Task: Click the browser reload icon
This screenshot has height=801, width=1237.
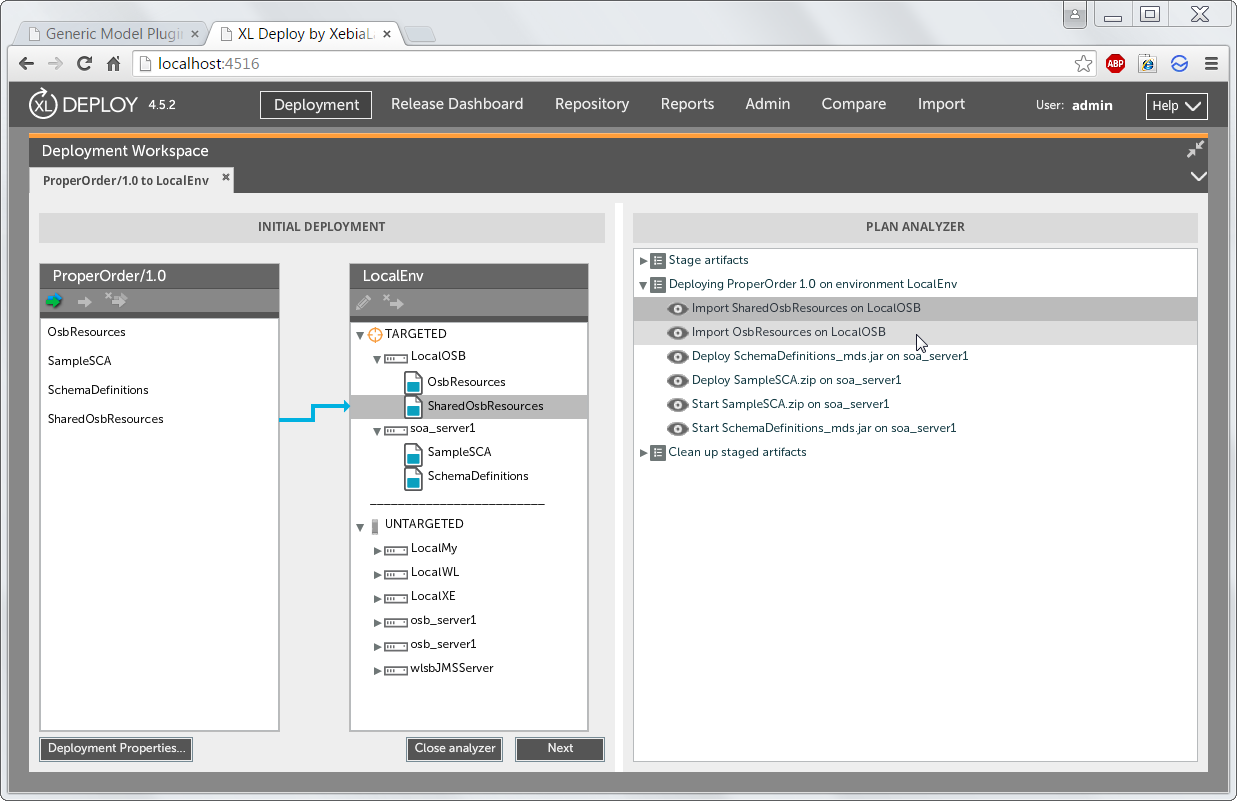Action: click(85, 64)
